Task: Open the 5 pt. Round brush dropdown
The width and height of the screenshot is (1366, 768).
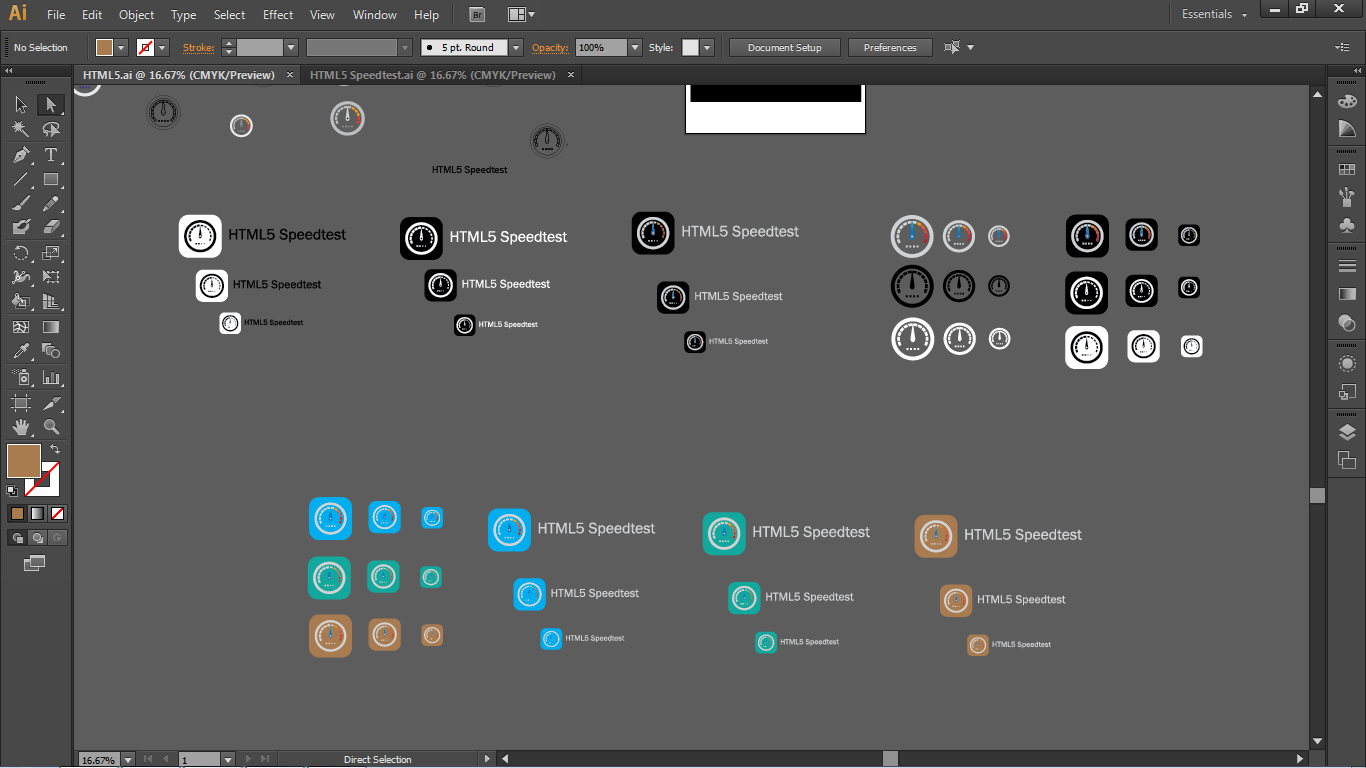Action: click(x=516, y=48)
